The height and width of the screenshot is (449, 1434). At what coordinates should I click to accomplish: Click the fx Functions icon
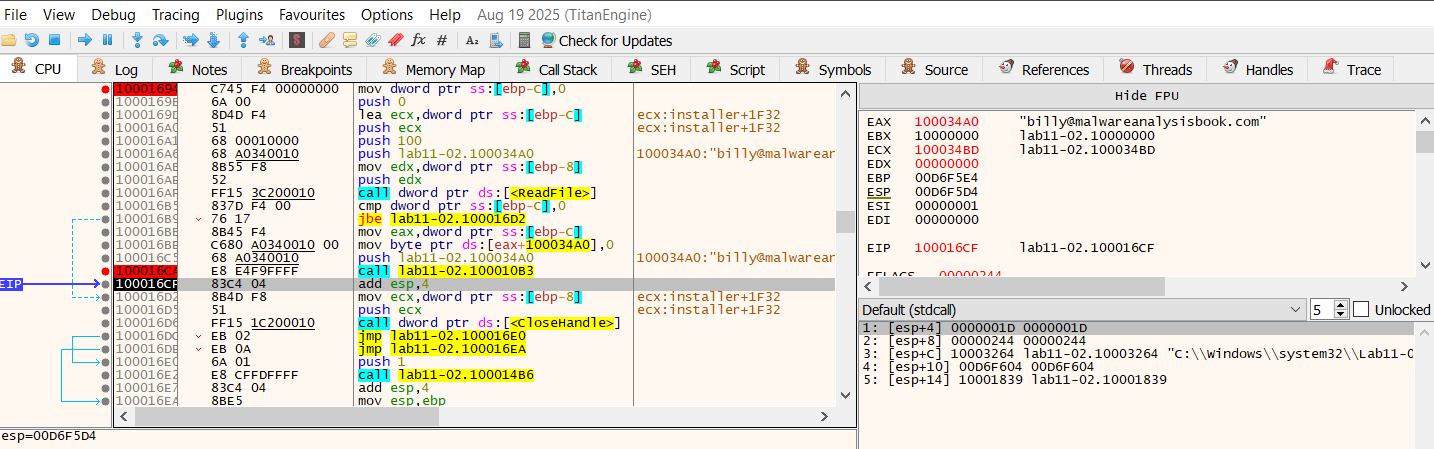(x=418, y=40)
